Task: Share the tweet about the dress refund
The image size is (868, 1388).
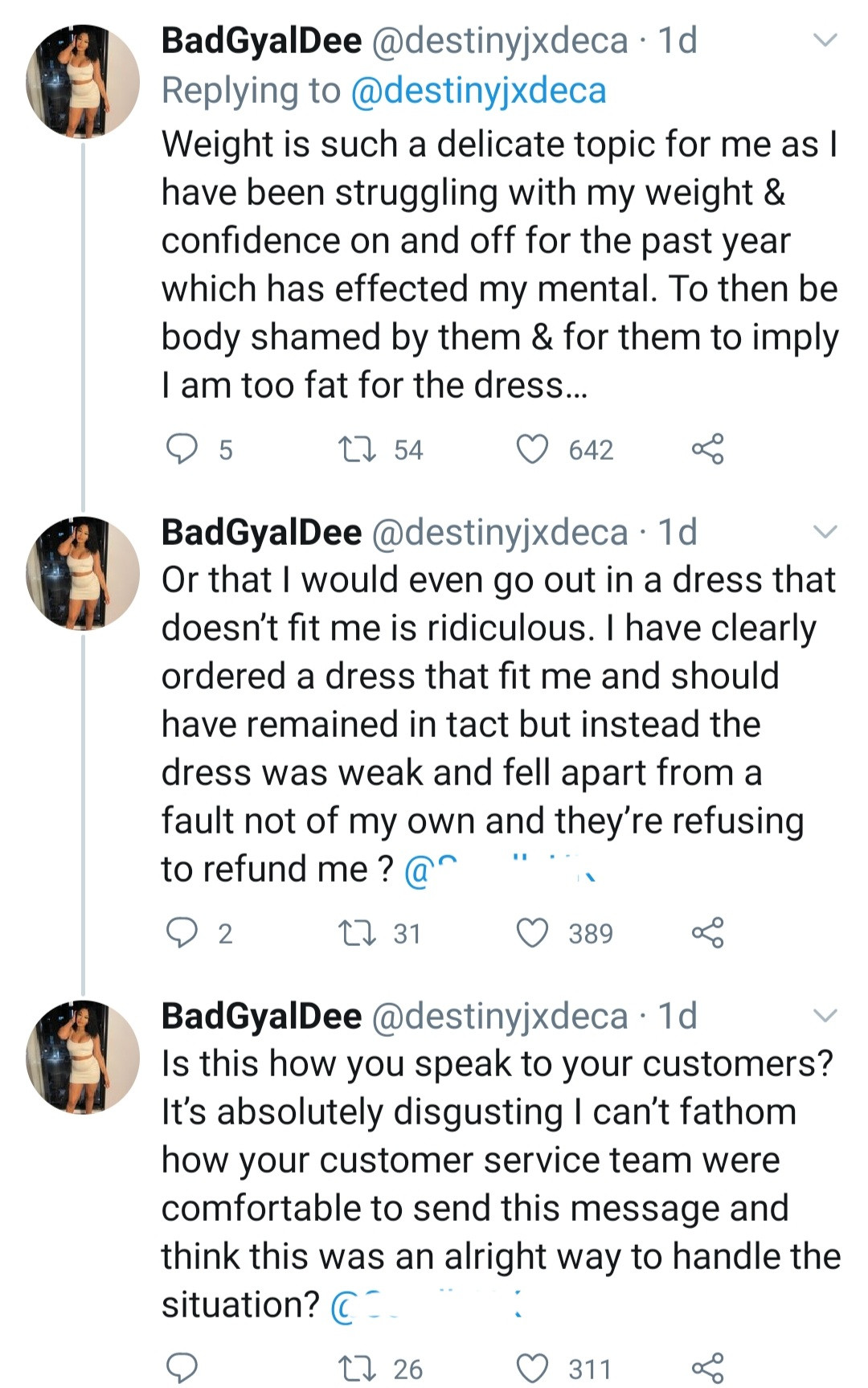Action: [x=707, y=933]
